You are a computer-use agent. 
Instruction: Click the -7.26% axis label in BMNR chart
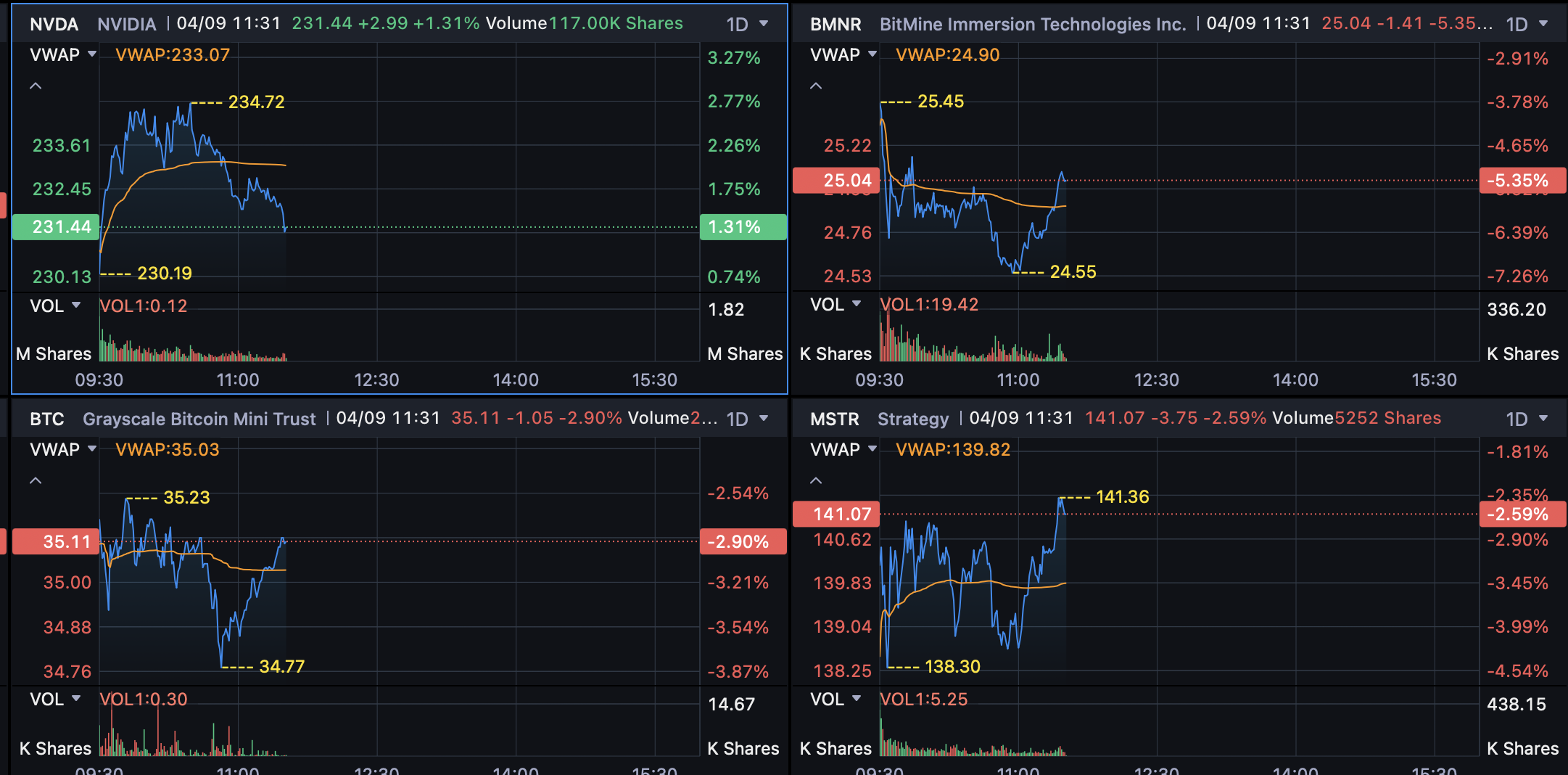(1518, 276)
